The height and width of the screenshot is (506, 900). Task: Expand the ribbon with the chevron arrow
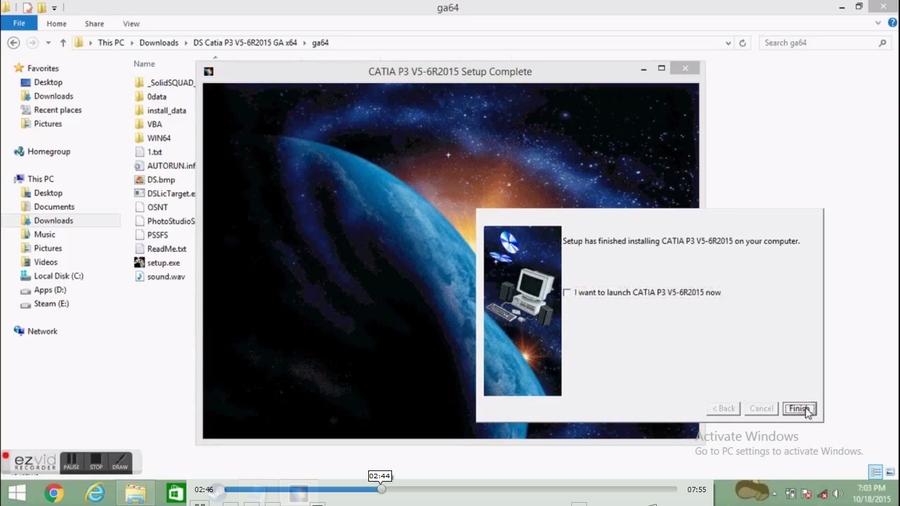[878, 23]
